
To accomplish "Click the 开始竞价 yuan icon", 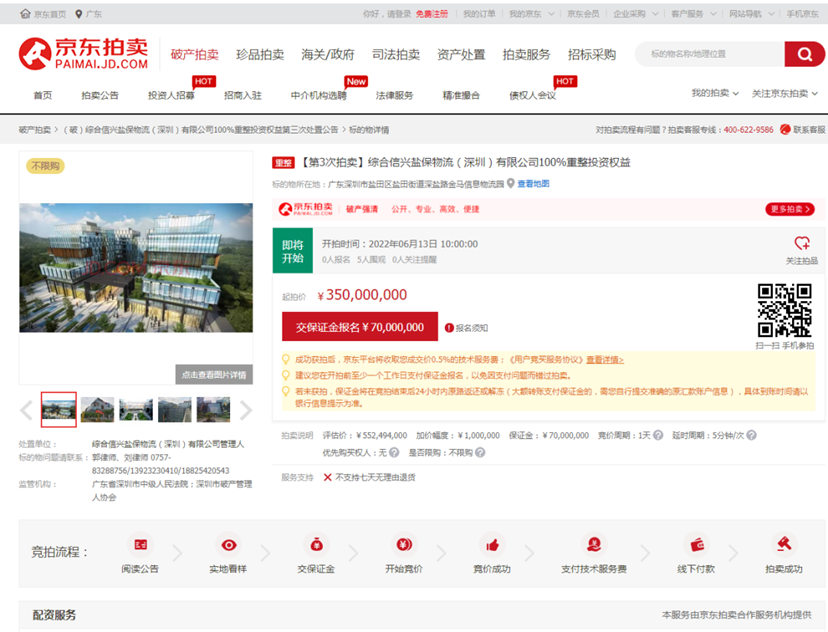I will tap(404, 544).
